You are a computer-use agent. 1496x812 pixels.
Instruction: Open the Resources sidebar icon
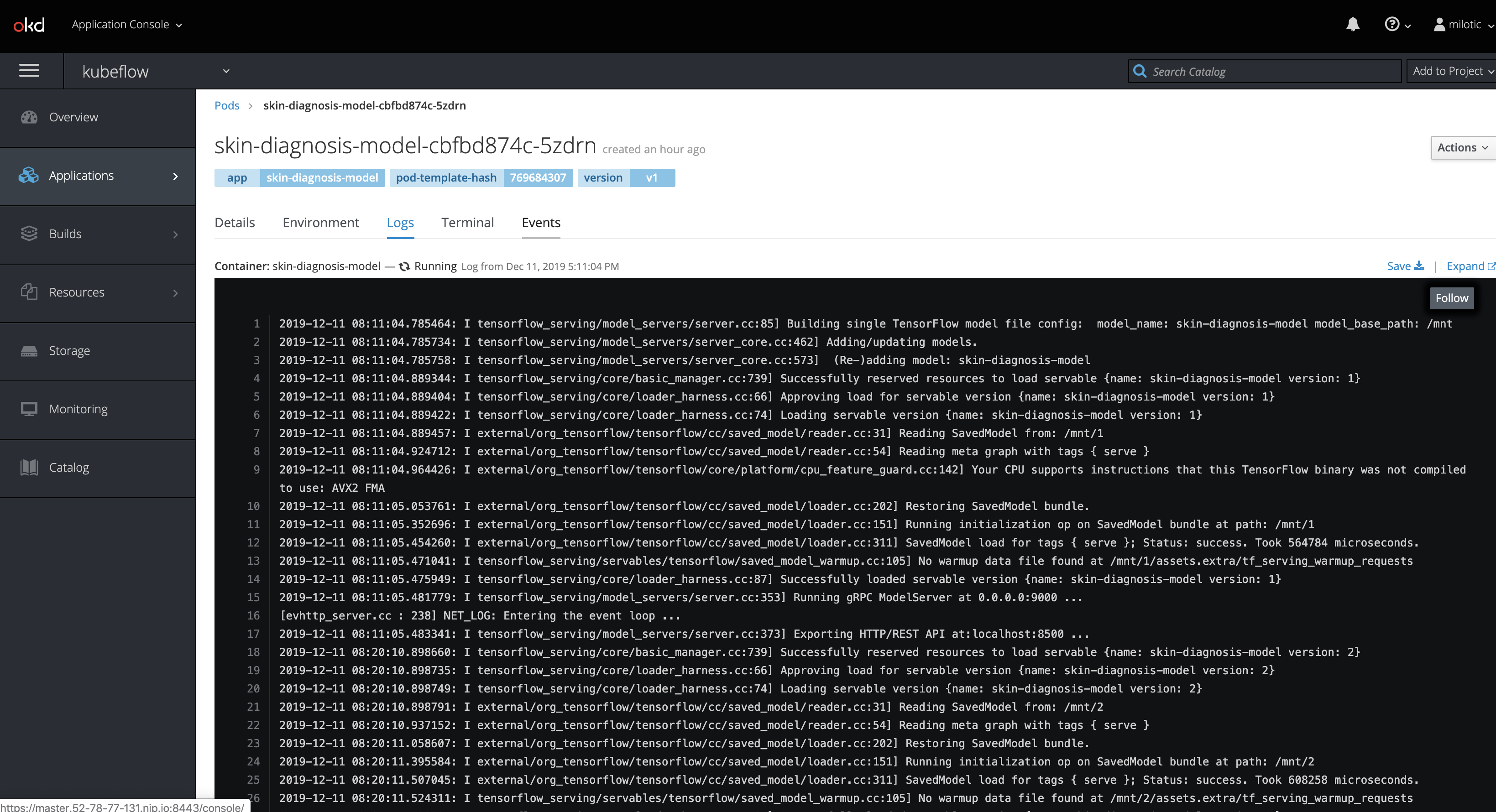point(30,292)
